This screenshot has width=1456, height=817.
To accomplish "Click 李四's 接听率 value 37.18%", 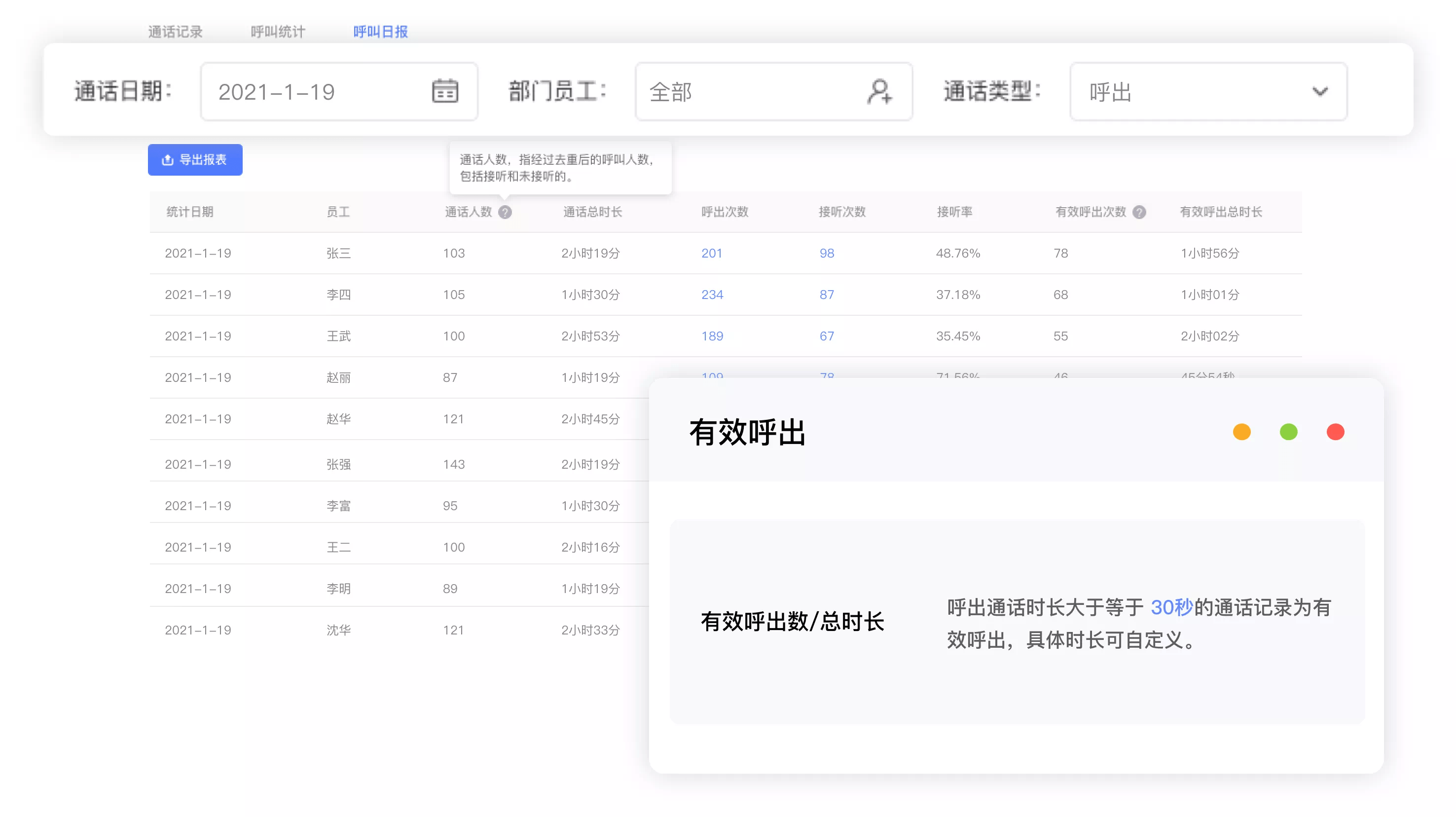I will 958,295.
